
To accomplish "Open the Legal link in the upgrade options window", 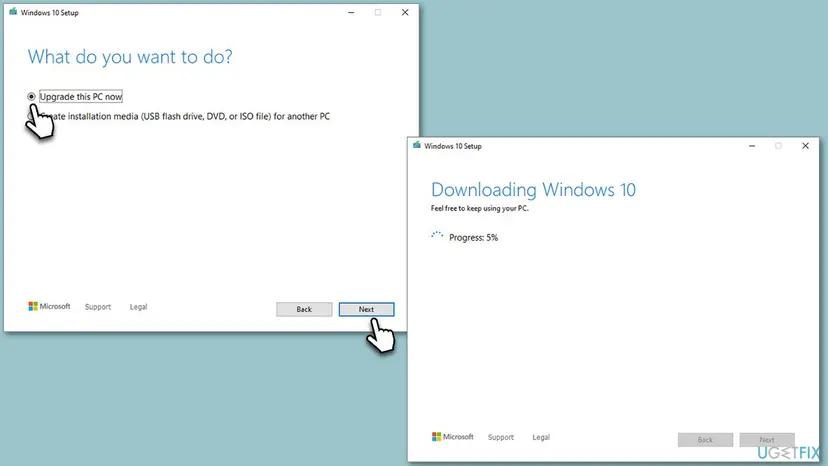I will [138, 306].
